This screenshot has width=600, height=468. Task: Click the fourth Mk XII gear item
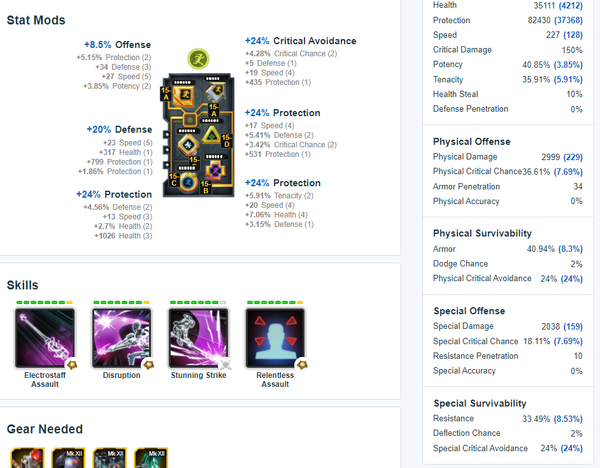(x=151, y=458)
